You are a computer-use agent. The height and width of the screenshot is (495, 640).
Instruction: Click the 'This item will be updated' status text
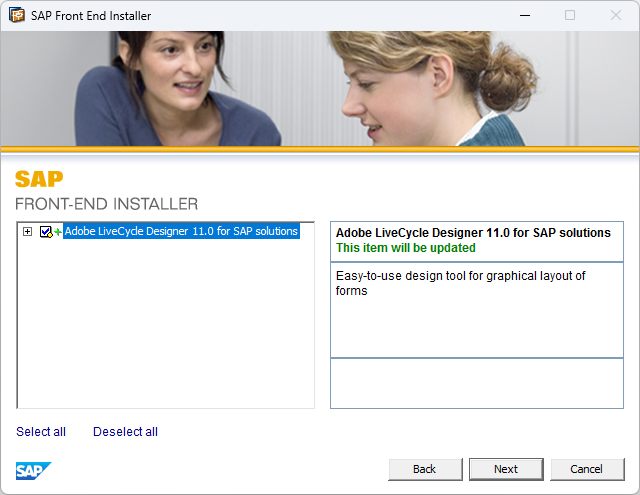[x=405, y=248]
